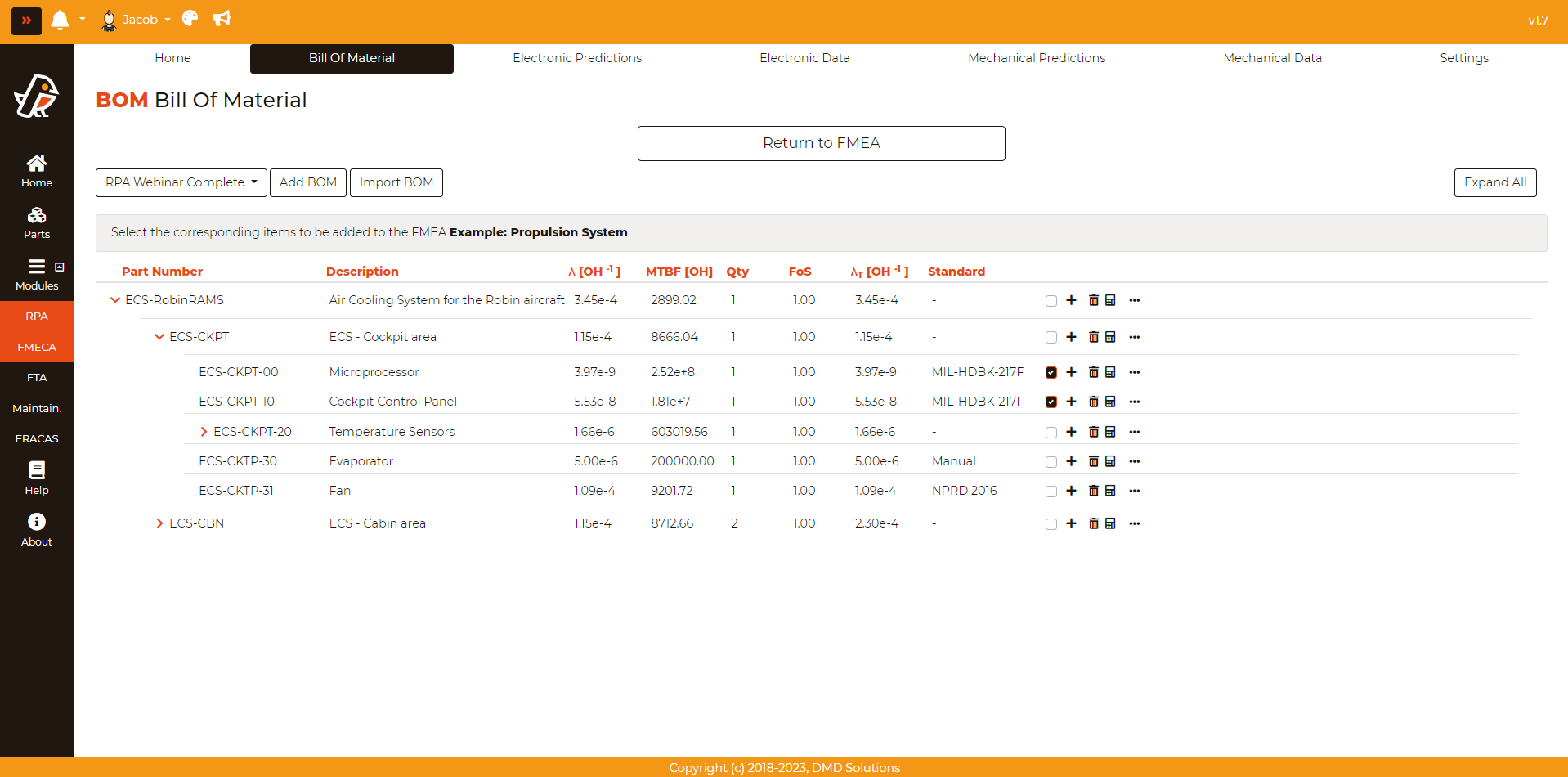
Task: Expand sidebar with the double-arrow icon
Action: click(26, 20)
